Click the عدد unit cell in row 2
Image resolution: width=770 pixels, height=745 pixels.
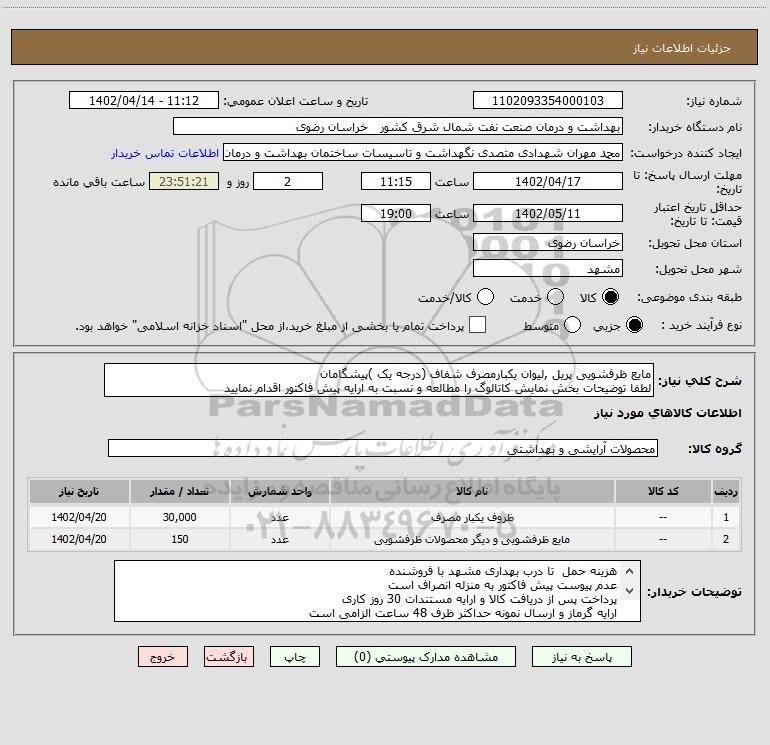pos(279,539)
